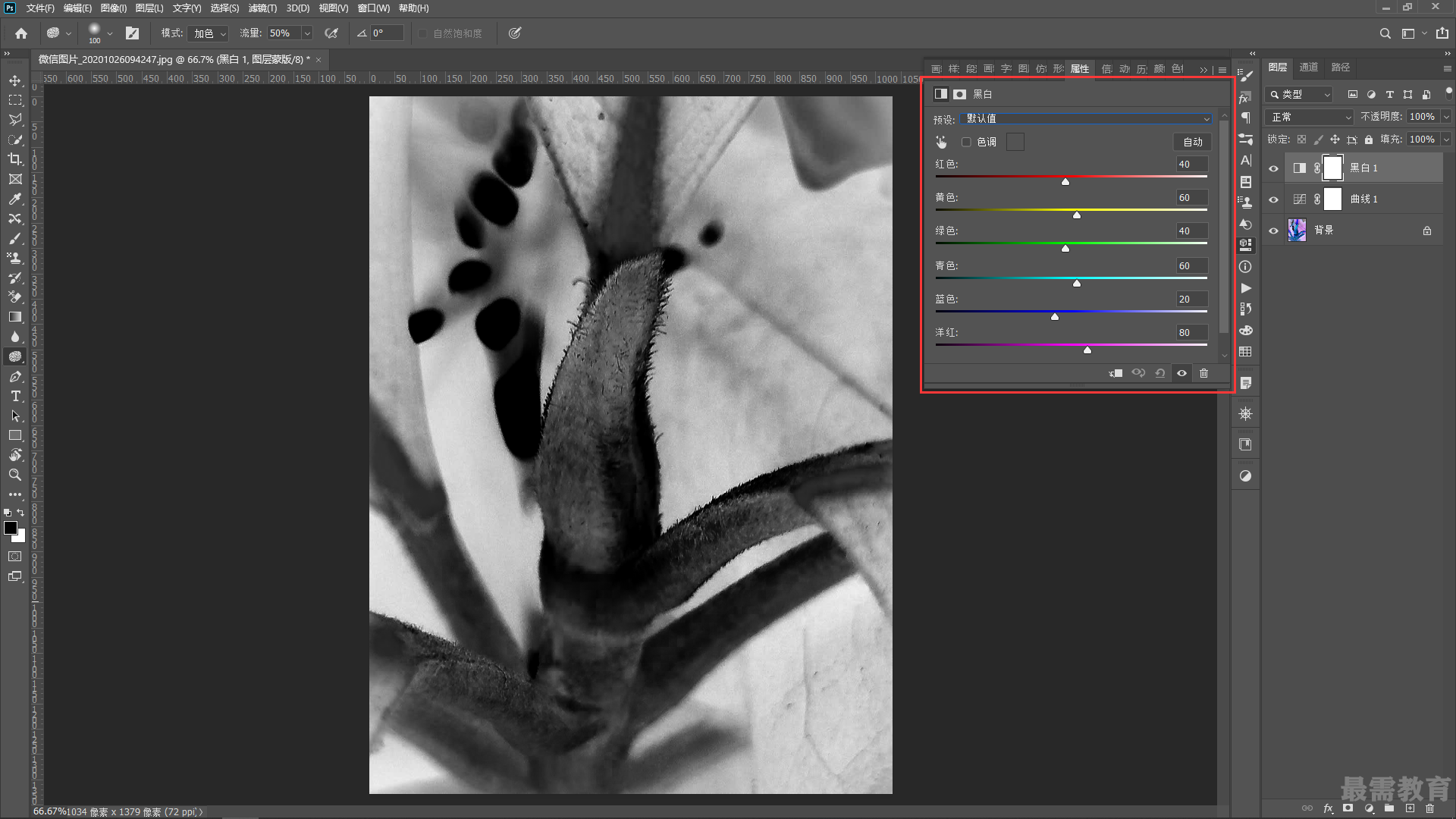Hide the 黑白 1 layer
The image size is (1456, 819).
[1274, 168]
